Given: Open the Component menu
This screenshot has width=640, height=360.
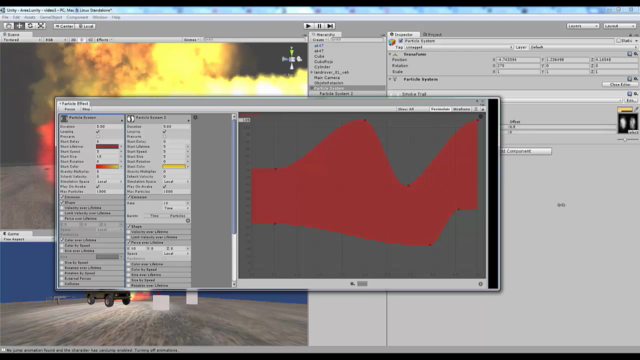Looking at the screenshot, I should click(x=77, y=17).
